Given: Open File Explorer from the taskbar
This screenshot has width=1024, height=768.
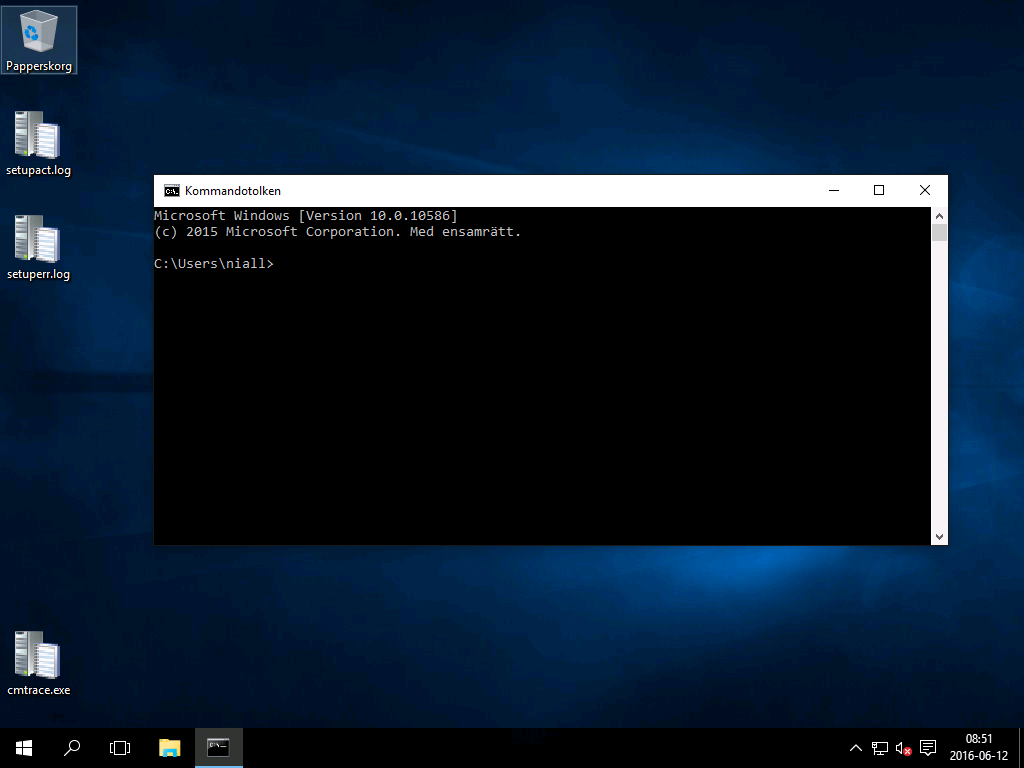Looking at the screenshot, I should coord(170,748).
